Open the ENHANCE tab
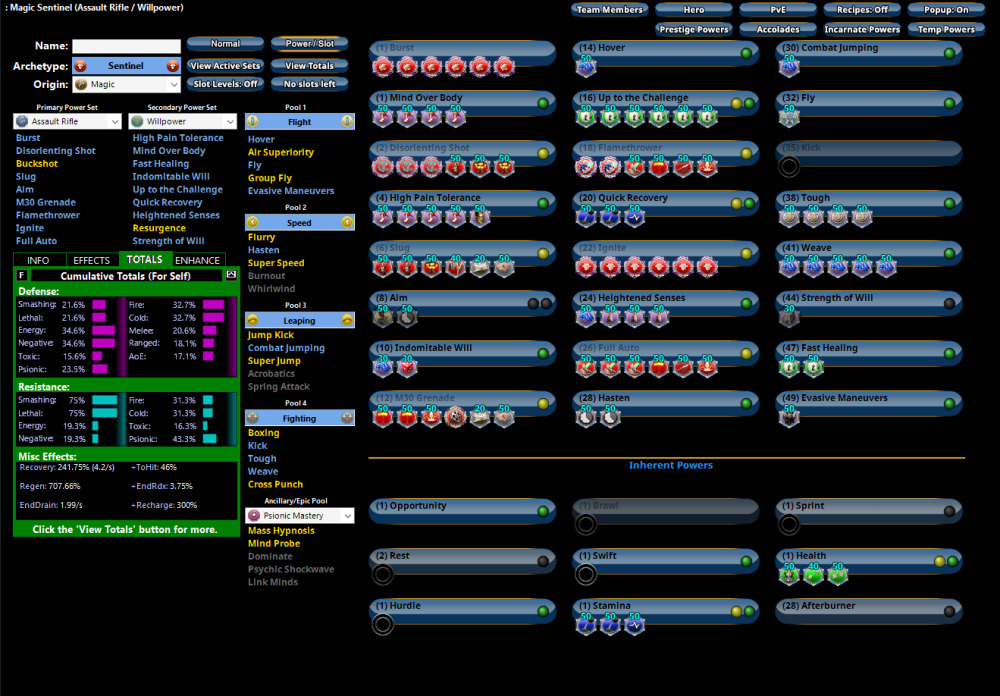 [197, 260]
